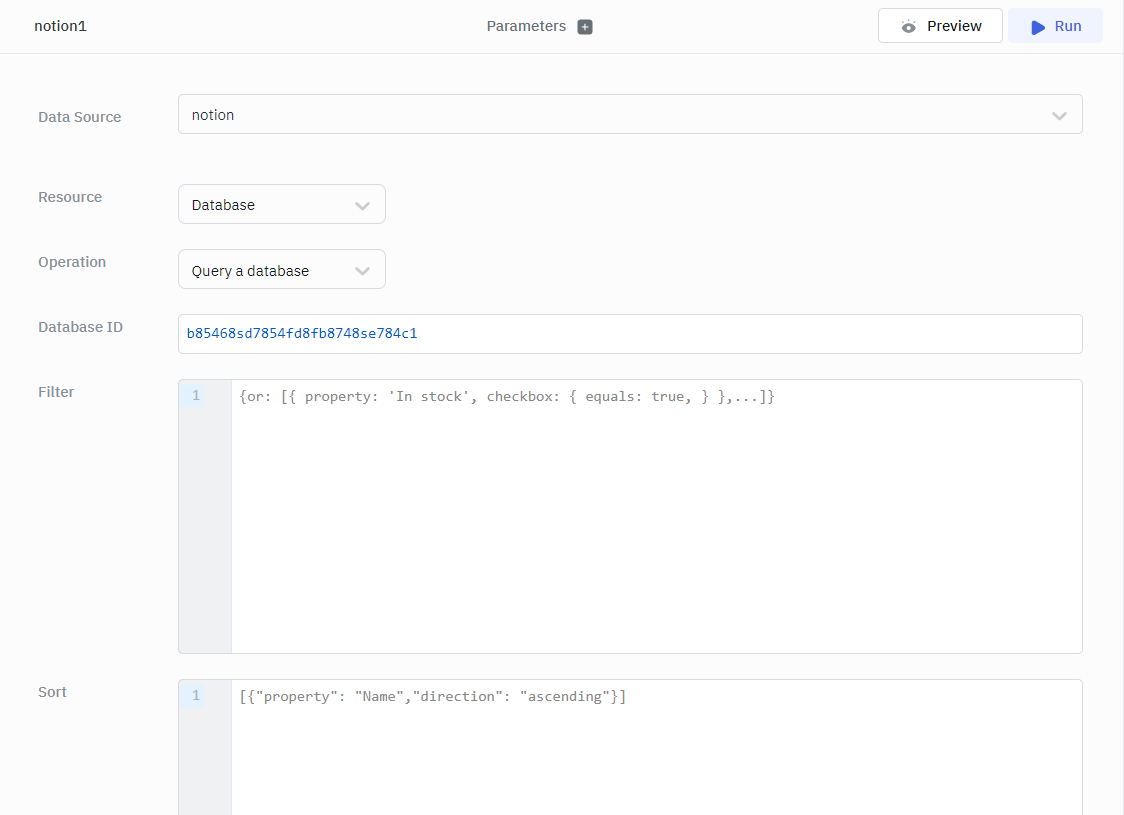Click the Filter field label
Viewport: 1124px width, 815px height.
(x=56, y=392)
